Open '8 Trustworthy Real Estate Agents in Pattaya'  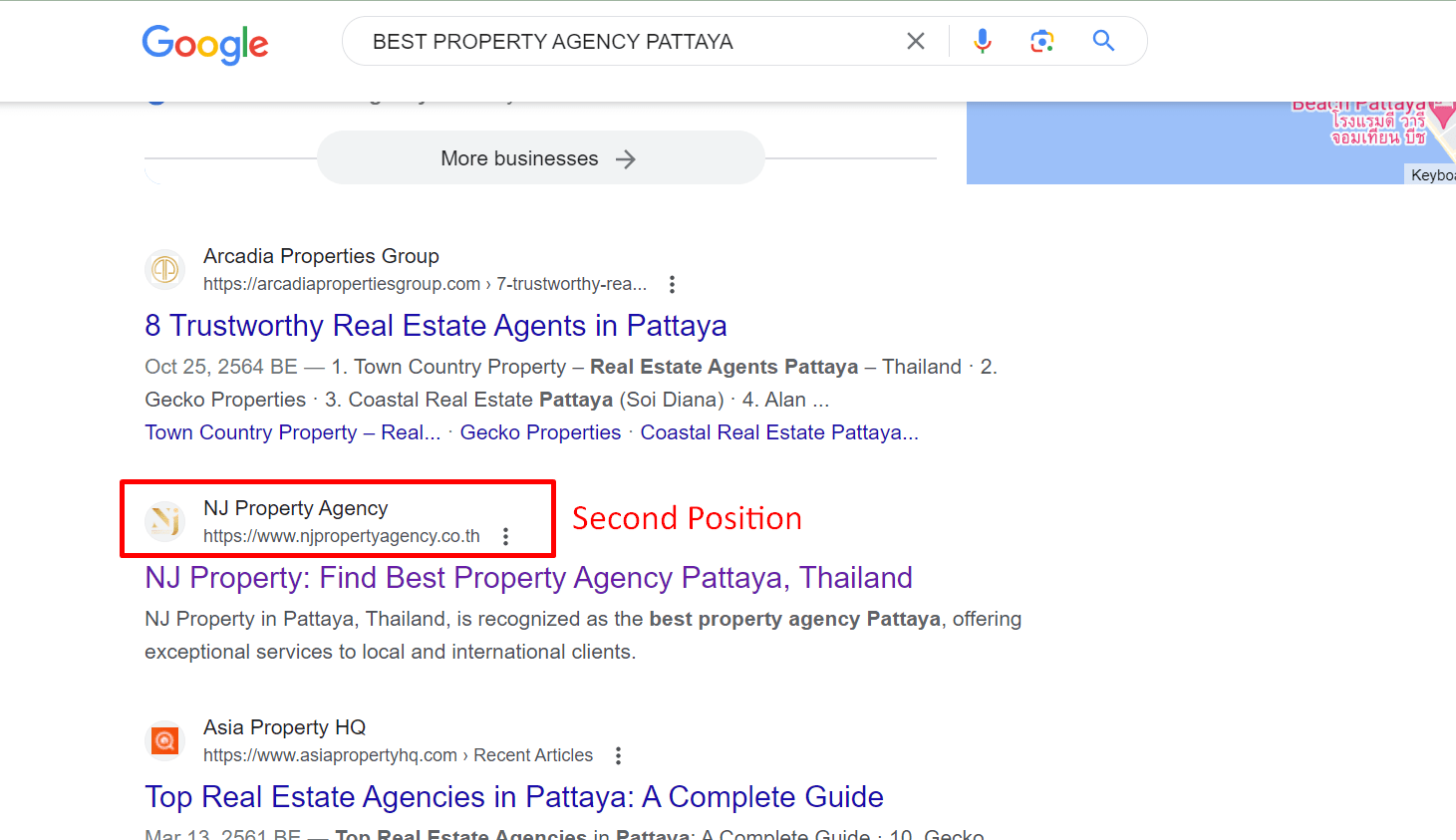436,326
